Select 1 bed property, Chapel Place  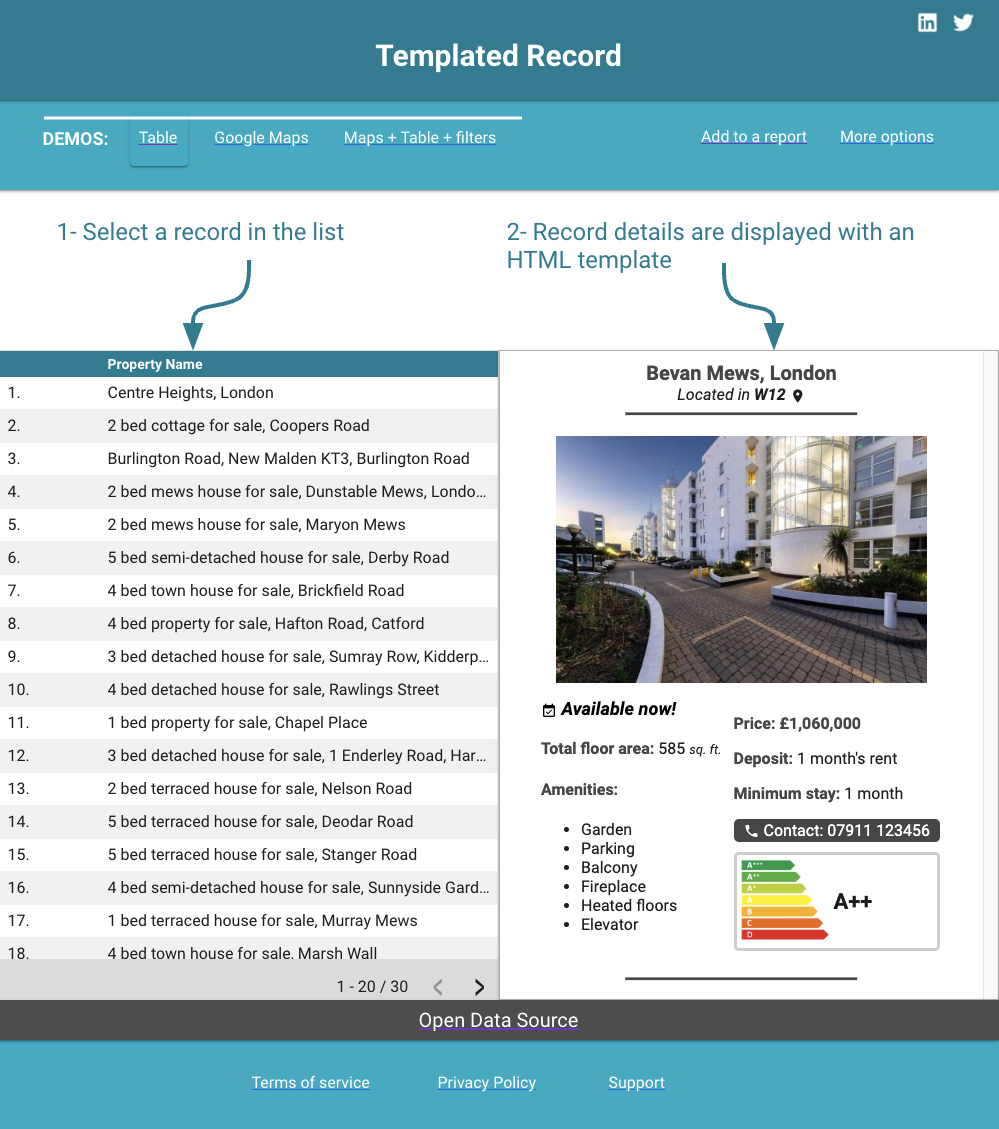[249, 724]
